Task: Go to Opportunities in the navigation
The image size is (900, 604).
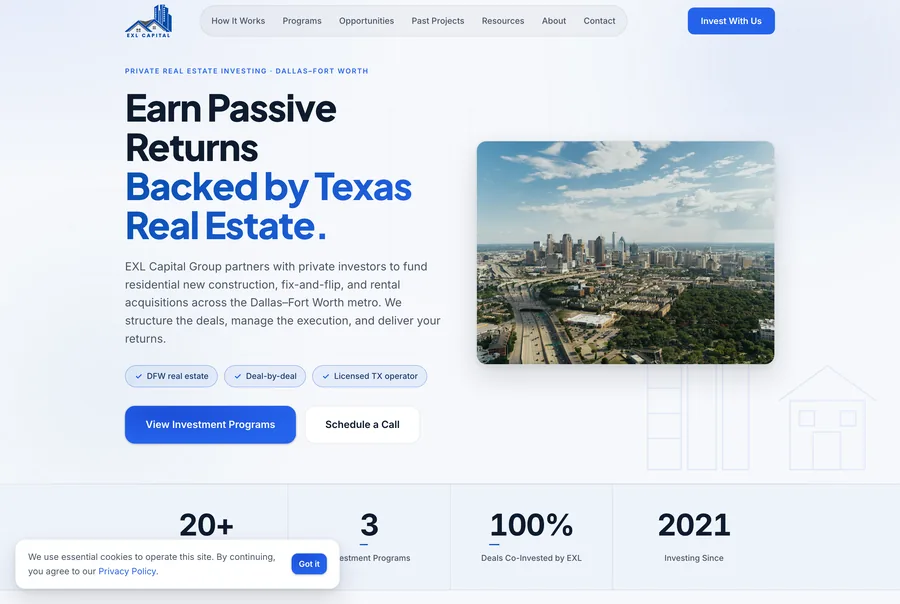Action: point(366,21)
